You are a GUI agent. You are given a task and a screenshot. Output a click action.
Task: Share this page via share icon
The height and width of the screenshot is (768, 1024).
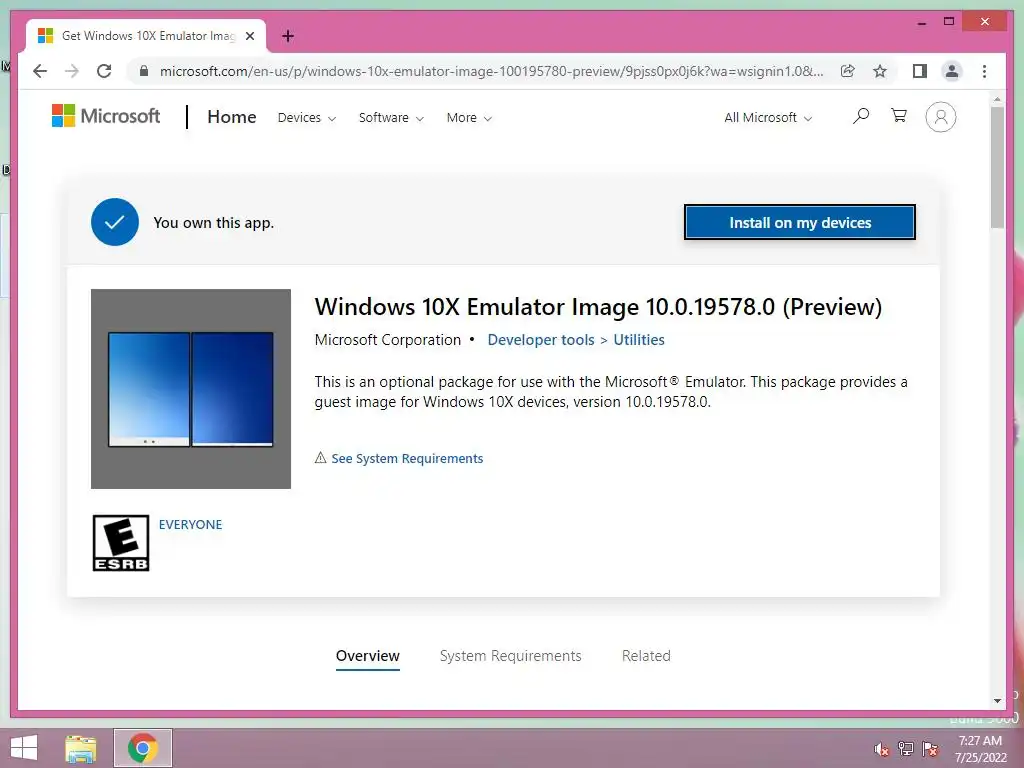tap(848, 71)
